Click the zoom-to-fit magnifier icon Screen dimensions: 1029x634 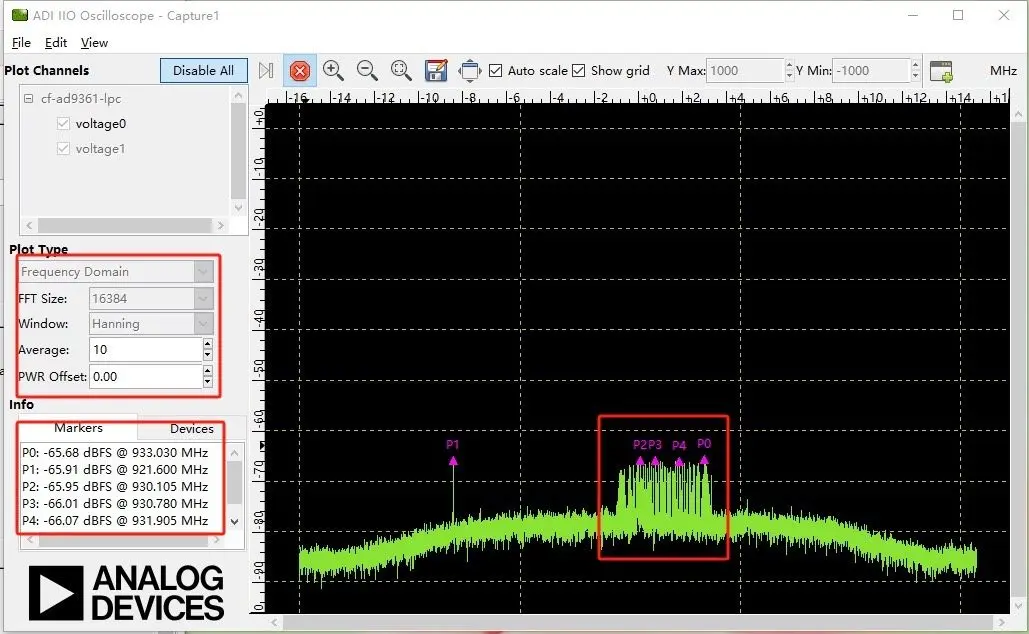pos(401,70)
